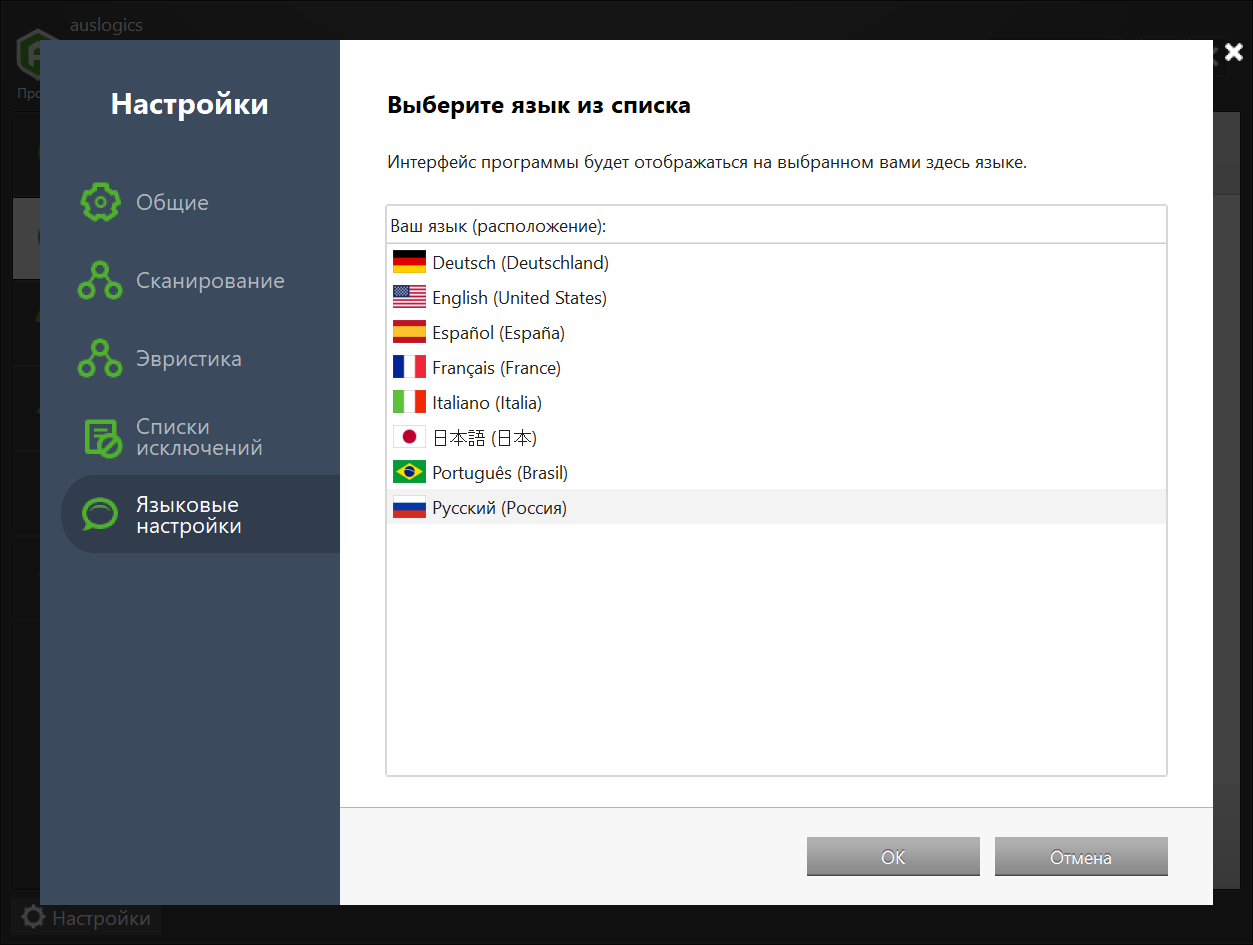Screen dimensions: 1253x945
Task: Switch to the Сканирование section
Action: (210, 281)
